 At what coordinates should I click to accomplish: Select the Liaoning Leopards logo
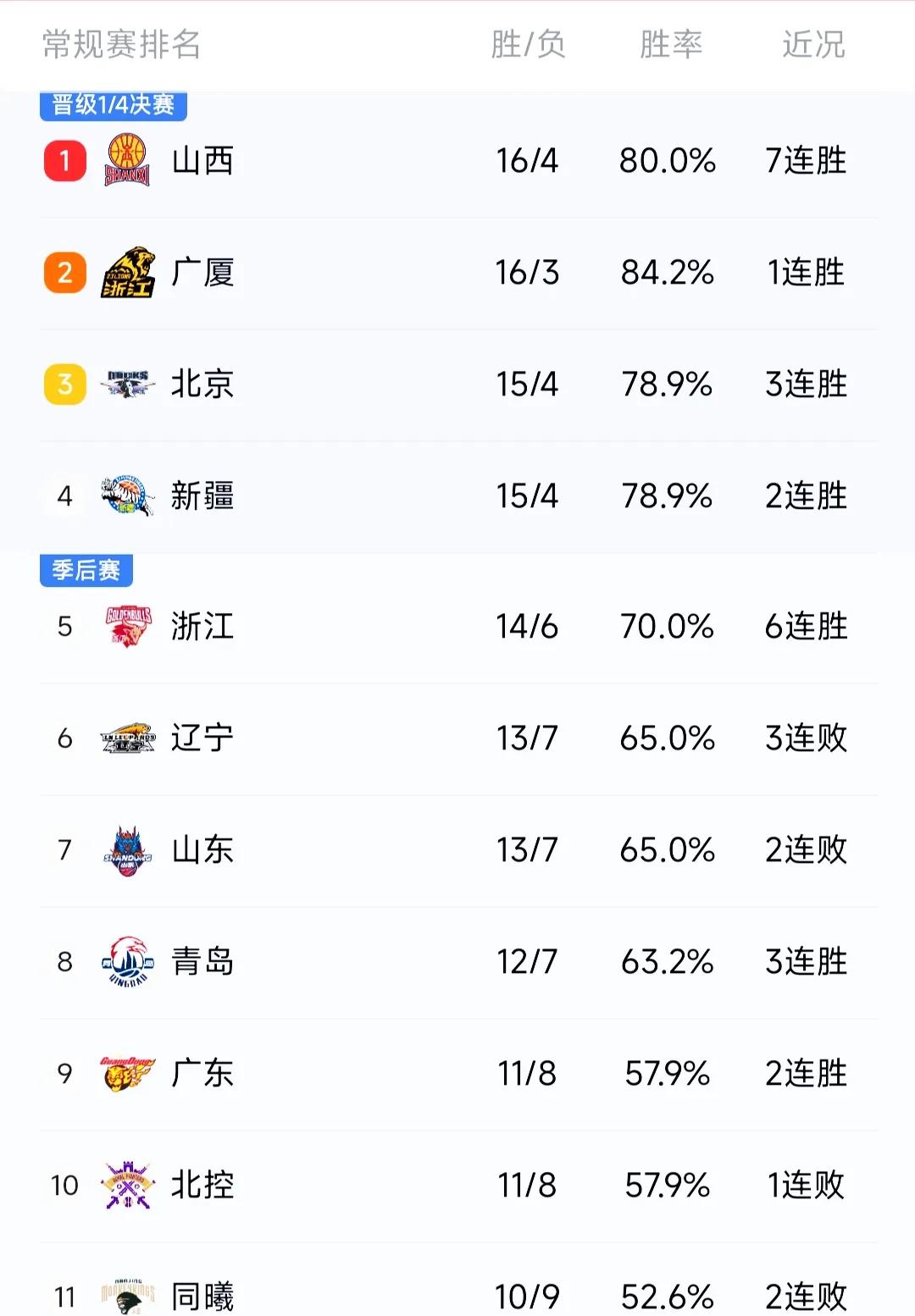coord(128,738)
